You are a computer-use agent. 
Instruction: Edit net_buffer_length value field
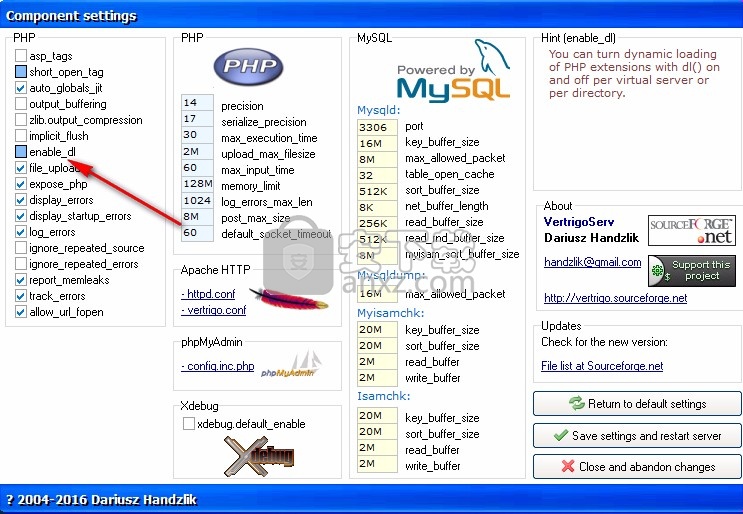point(377,207)
